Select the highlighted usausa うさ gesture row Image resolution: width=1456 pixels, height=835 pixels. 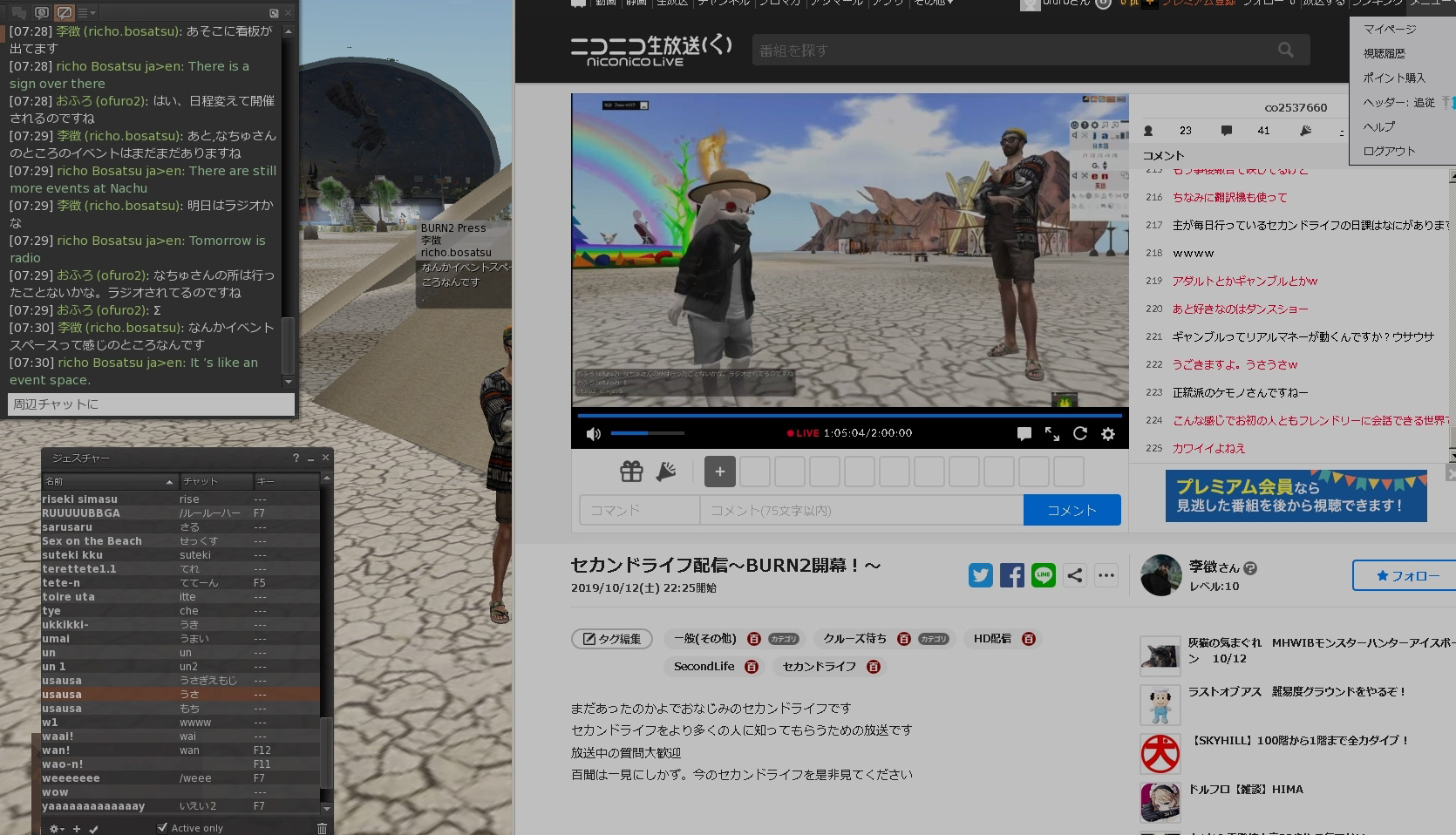pos(180,695)
